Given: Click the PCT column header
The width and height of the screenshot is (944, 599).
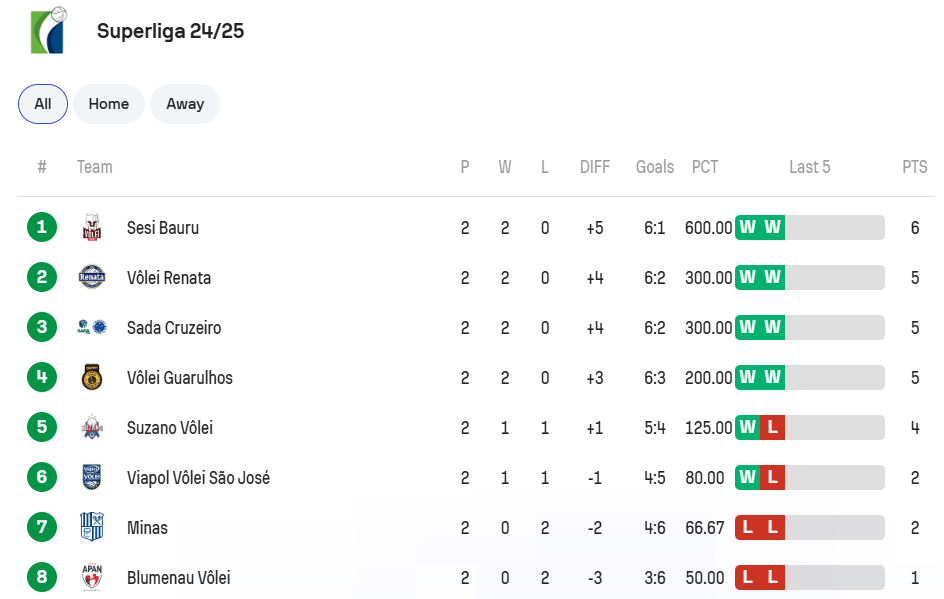Looking at the screenshot, I should (705, 167).
